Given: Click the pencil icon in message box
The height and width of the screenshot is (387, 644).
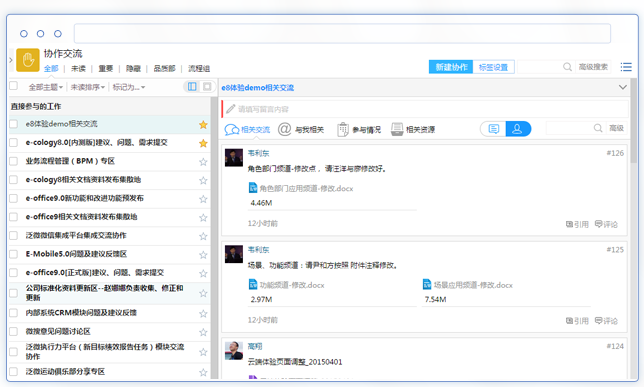Looking at the screenshot, I should (x=230, y=109).
